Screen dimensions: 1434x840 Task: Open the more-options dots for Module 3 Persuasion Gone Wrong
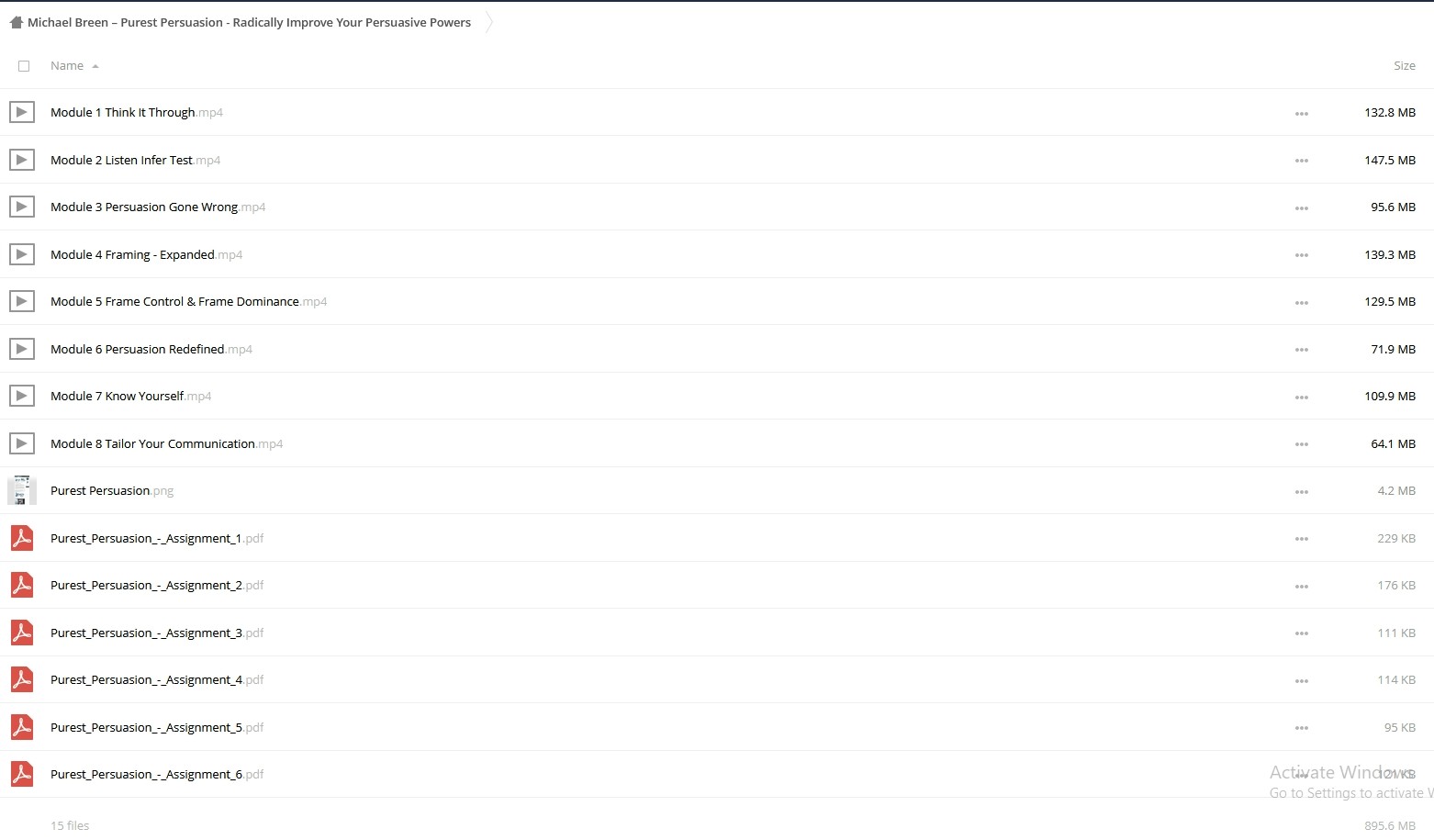1302,208
